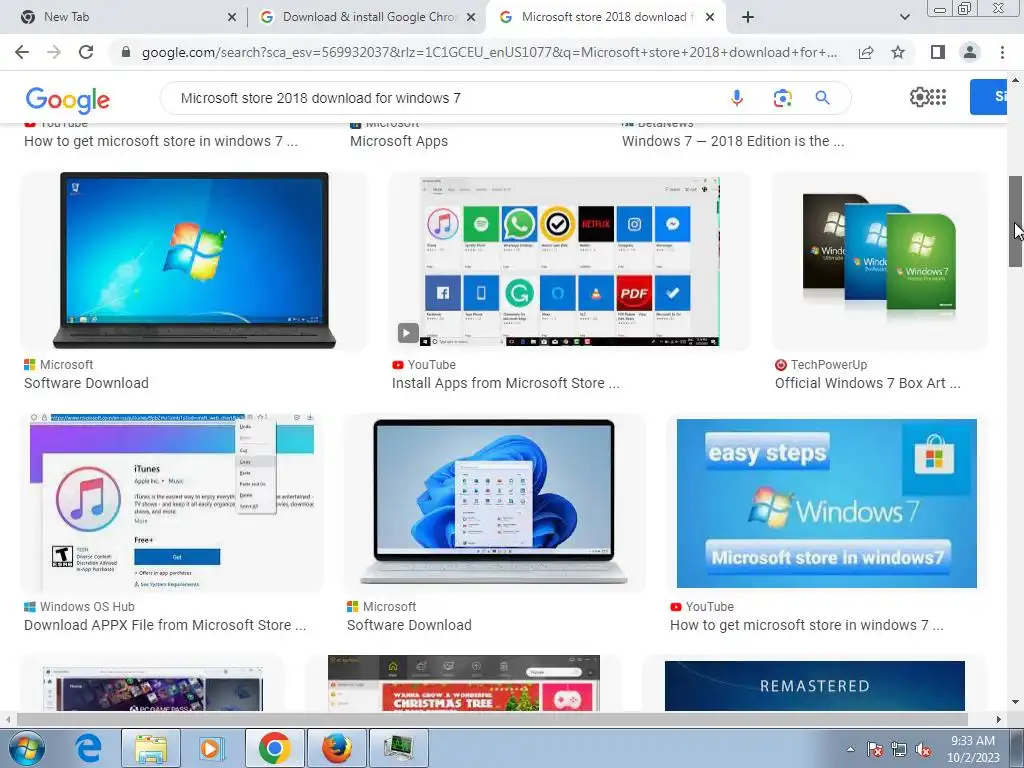Image resolution: width=1024 pixels, height=768 pixels.
Task: Reload the current page
Action: (86, 52)
